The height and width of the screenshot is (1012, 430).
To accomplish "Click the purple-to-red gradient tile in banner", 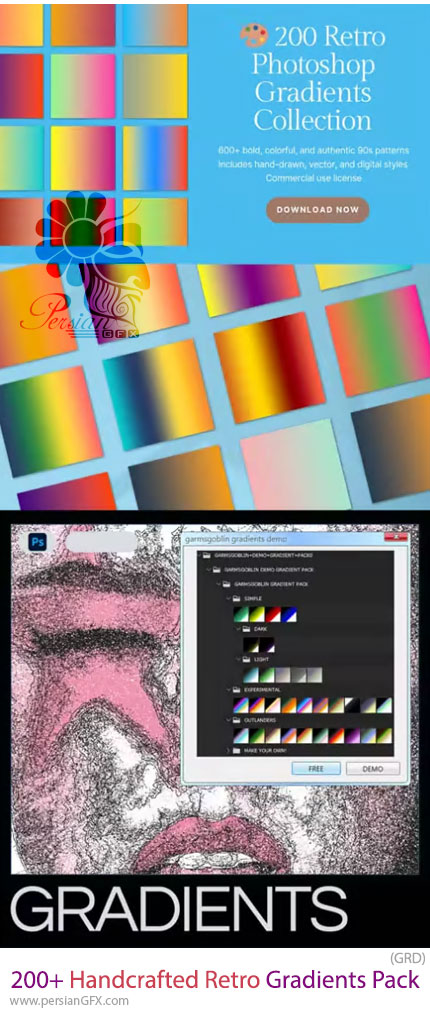I will (21, 85).
